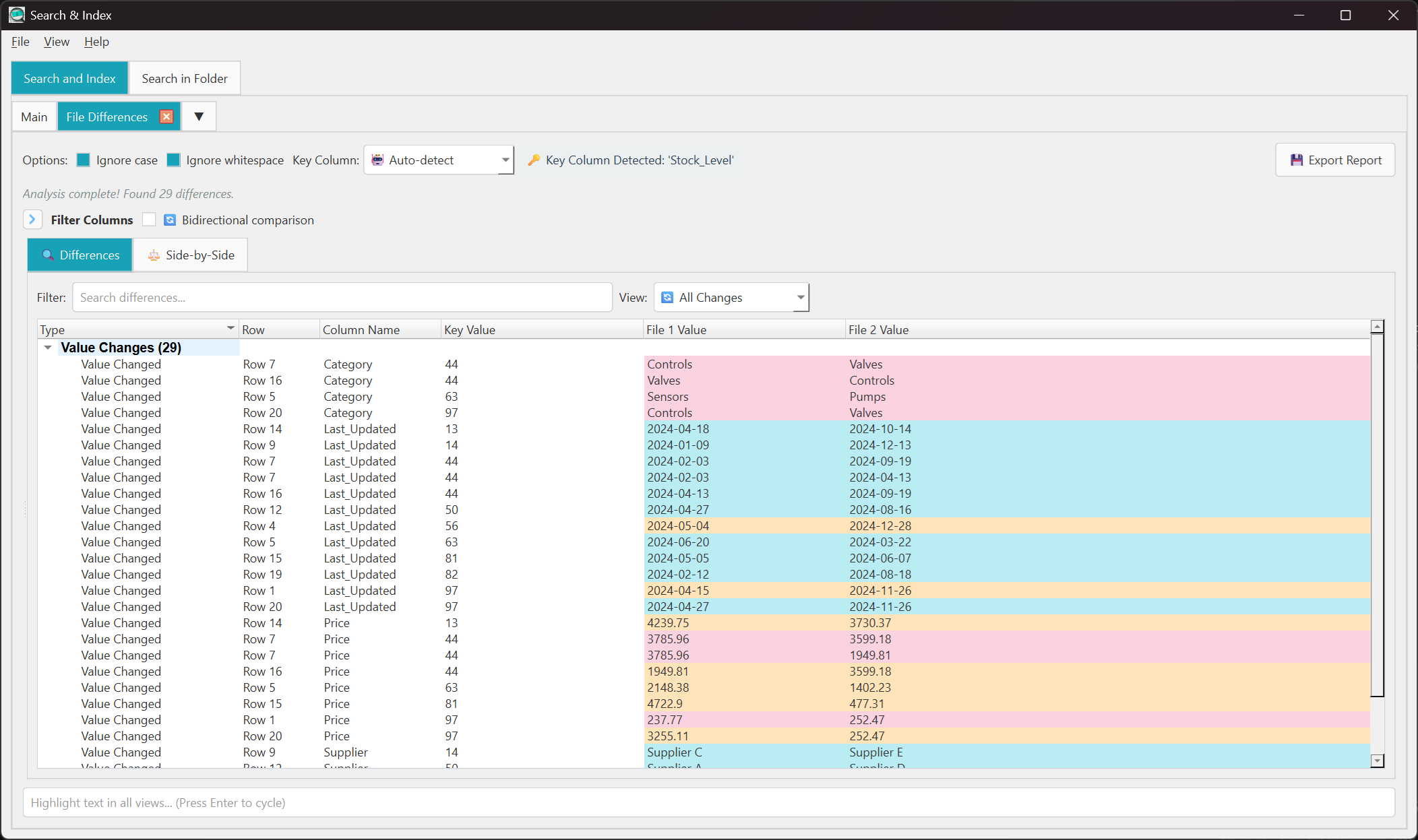Click the key icon beside detected column
Screen dimensions: 1418x840
point(534,160)
